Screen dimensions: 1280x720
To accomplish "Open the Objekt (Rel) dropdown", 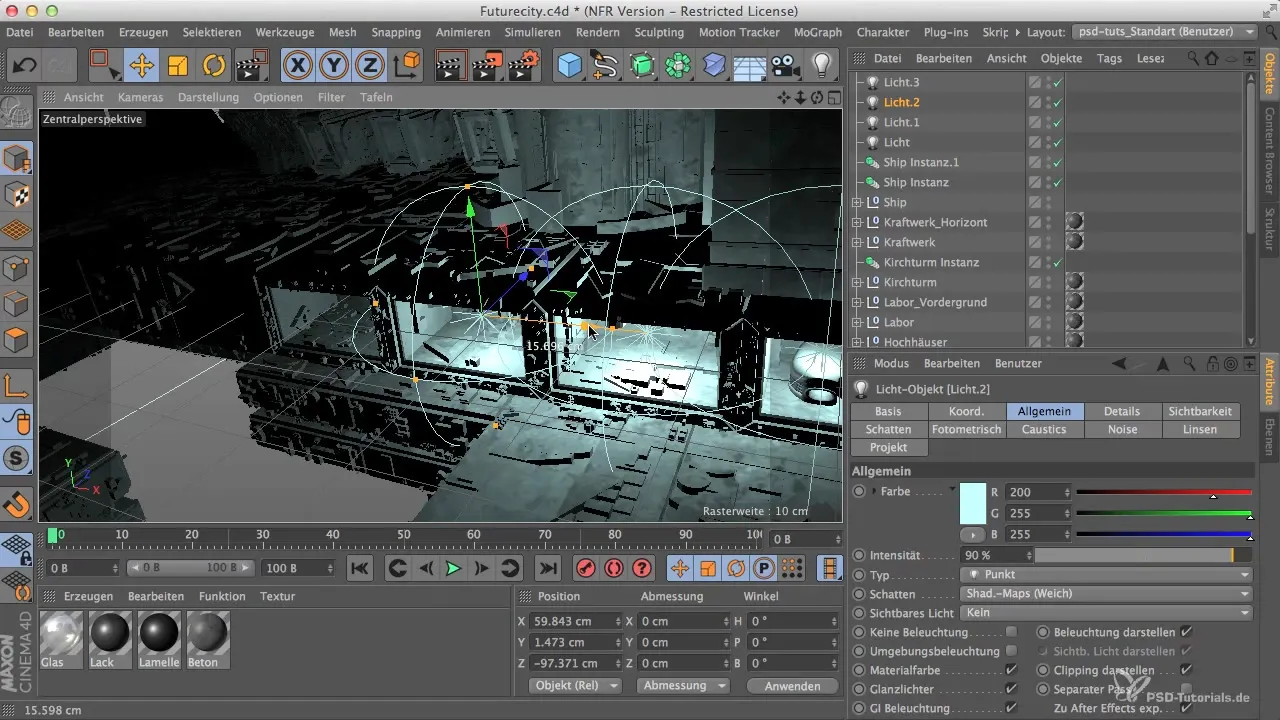I will (573, 686).
